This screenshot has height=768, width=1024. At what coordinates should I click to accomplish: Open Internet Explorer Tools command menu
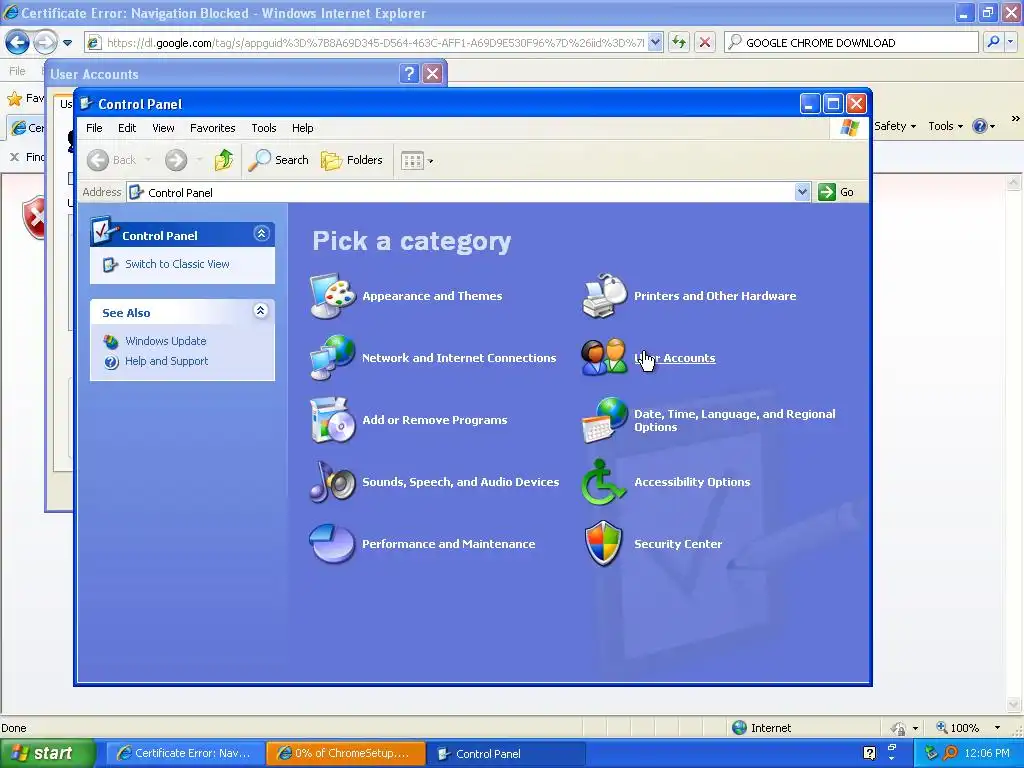pyautogui.click(x=946, y=126)
